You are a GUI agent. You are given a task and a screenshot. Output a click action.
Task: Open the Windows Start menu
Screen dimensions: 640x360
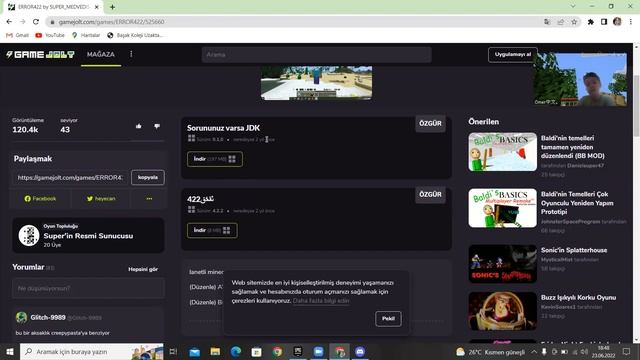(10, 351)
